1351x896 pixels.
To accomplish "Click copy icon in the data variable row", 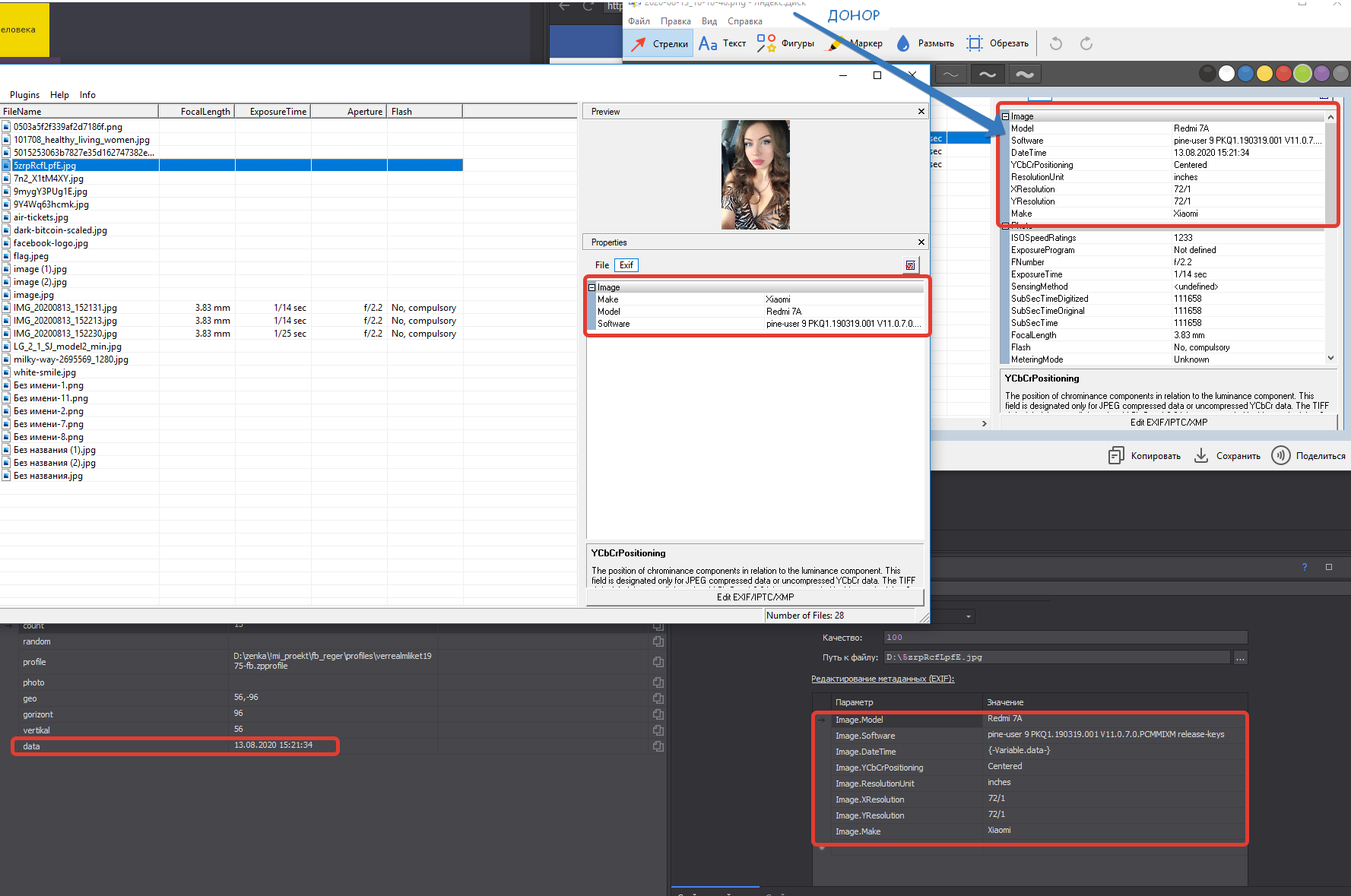I will (x=658, y=746).
